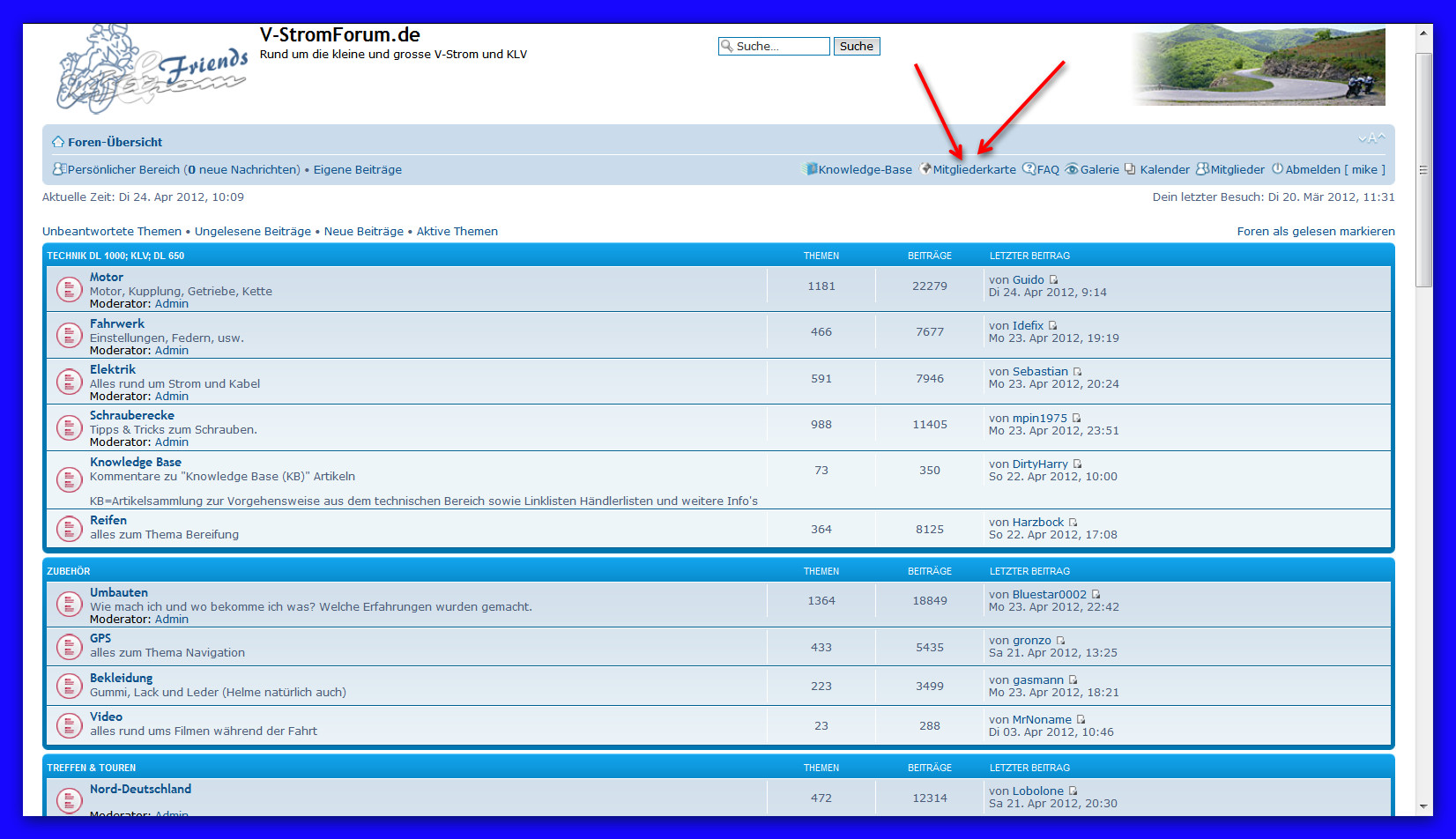Click the Motor forum status icon
The image size is (1456, 839).
tap(70, 289)
